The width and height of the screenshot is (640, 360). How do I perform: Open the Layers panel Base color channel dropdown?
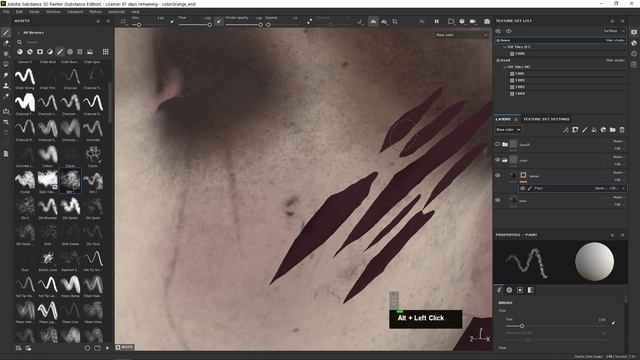pyautogui.click(x=508, y=130)
